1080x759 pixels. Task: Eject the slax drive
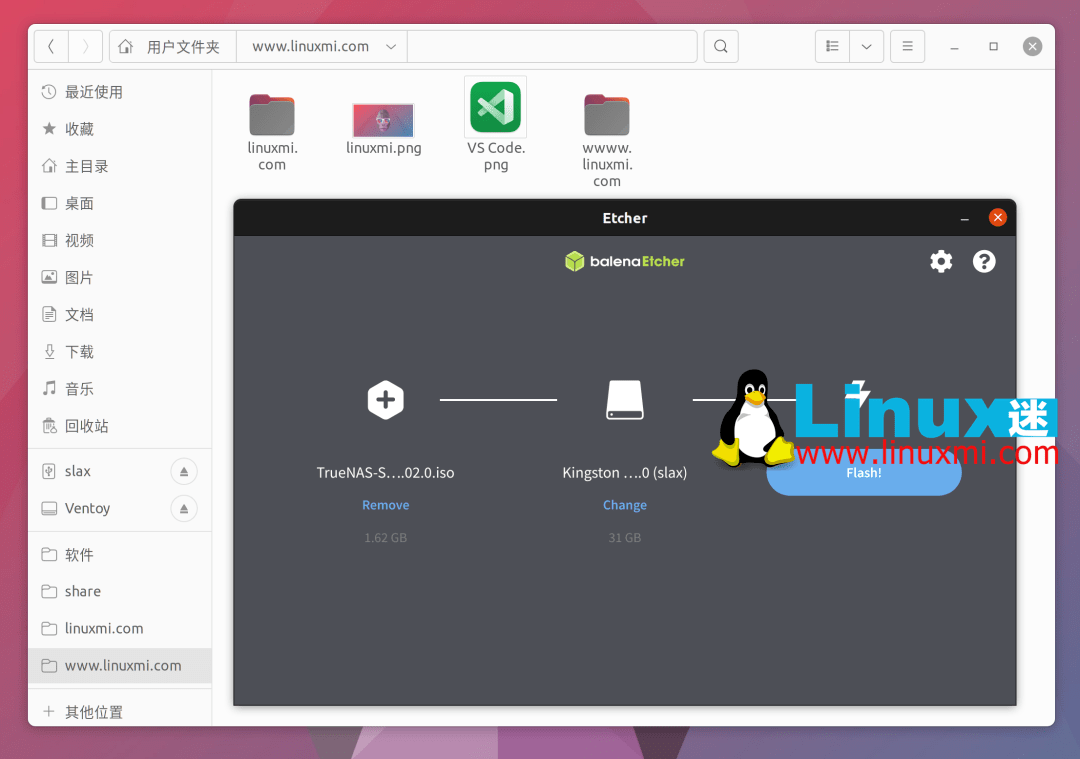tap(184, 472)
